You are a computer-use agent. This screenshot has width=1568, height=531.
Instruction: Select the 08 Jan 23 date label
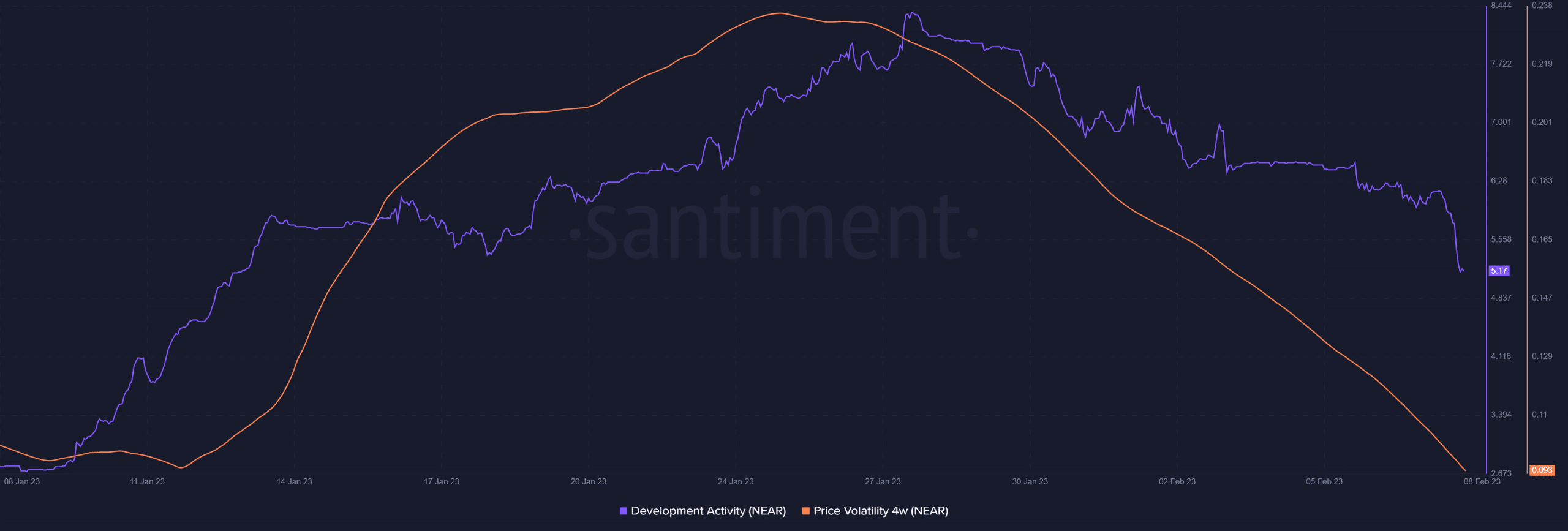pos(22,481)
